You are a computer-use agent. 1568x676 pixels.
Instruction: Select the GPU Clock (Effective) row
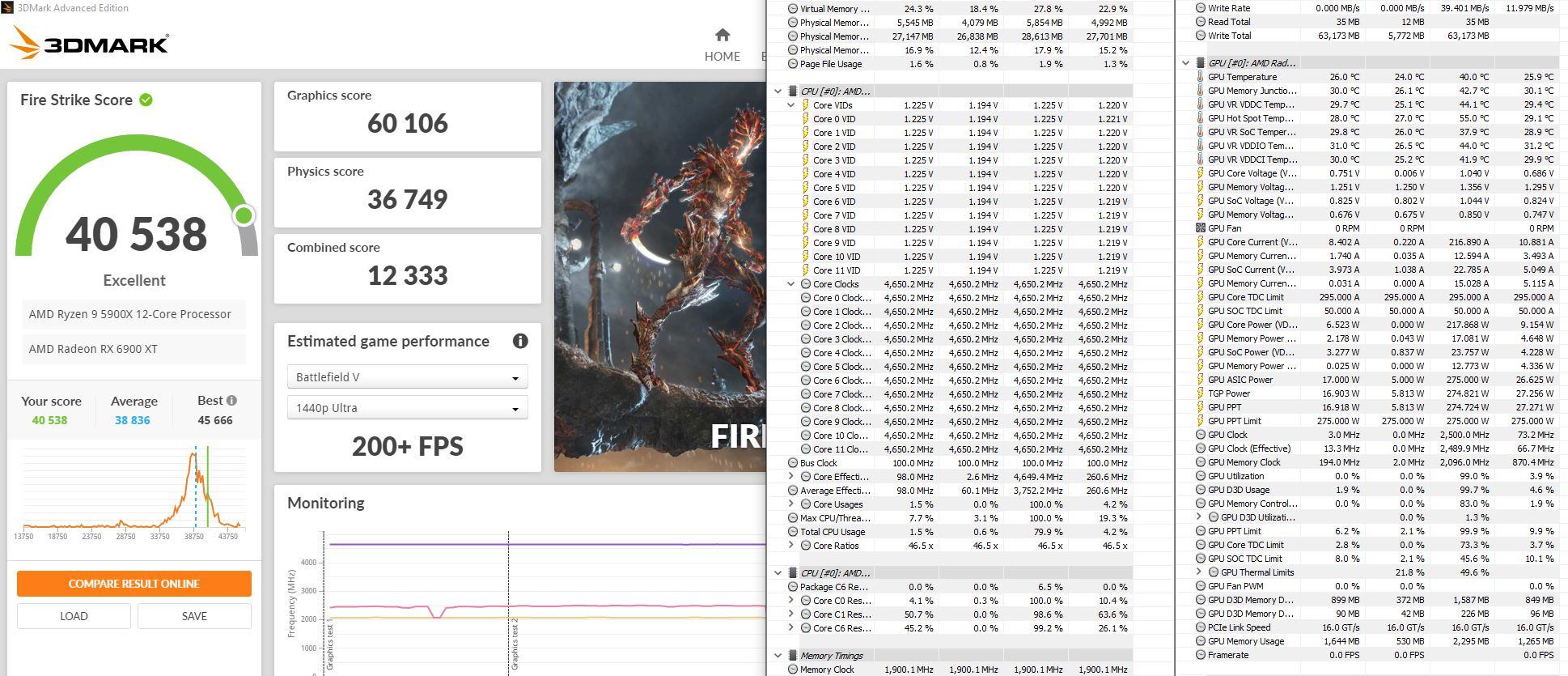(x=1375, y=449)
